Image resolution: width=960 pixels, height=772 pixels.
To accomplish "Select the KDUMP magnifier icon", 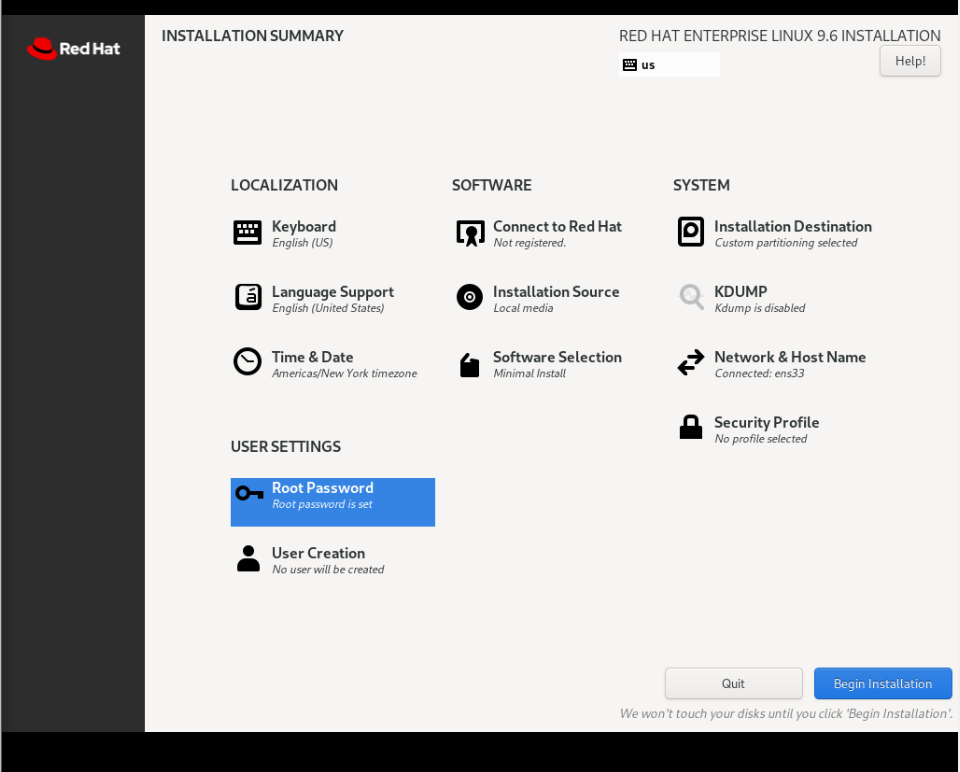I will pos(691,297).
